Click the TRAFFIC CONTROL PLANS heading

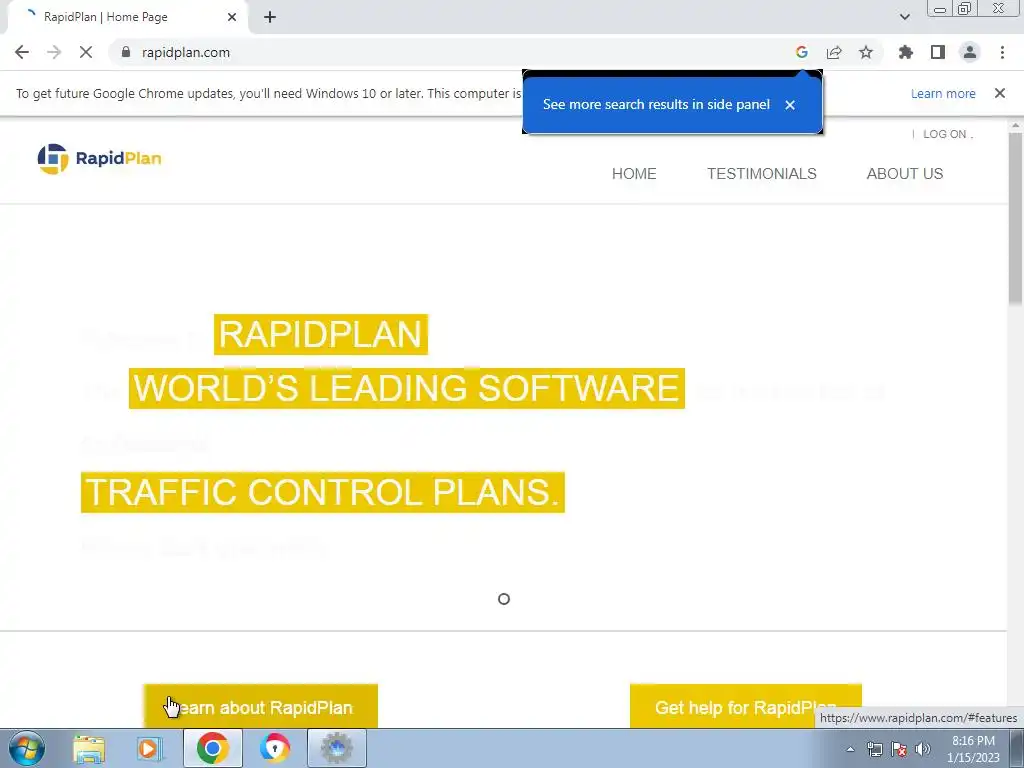coord(323,492)
